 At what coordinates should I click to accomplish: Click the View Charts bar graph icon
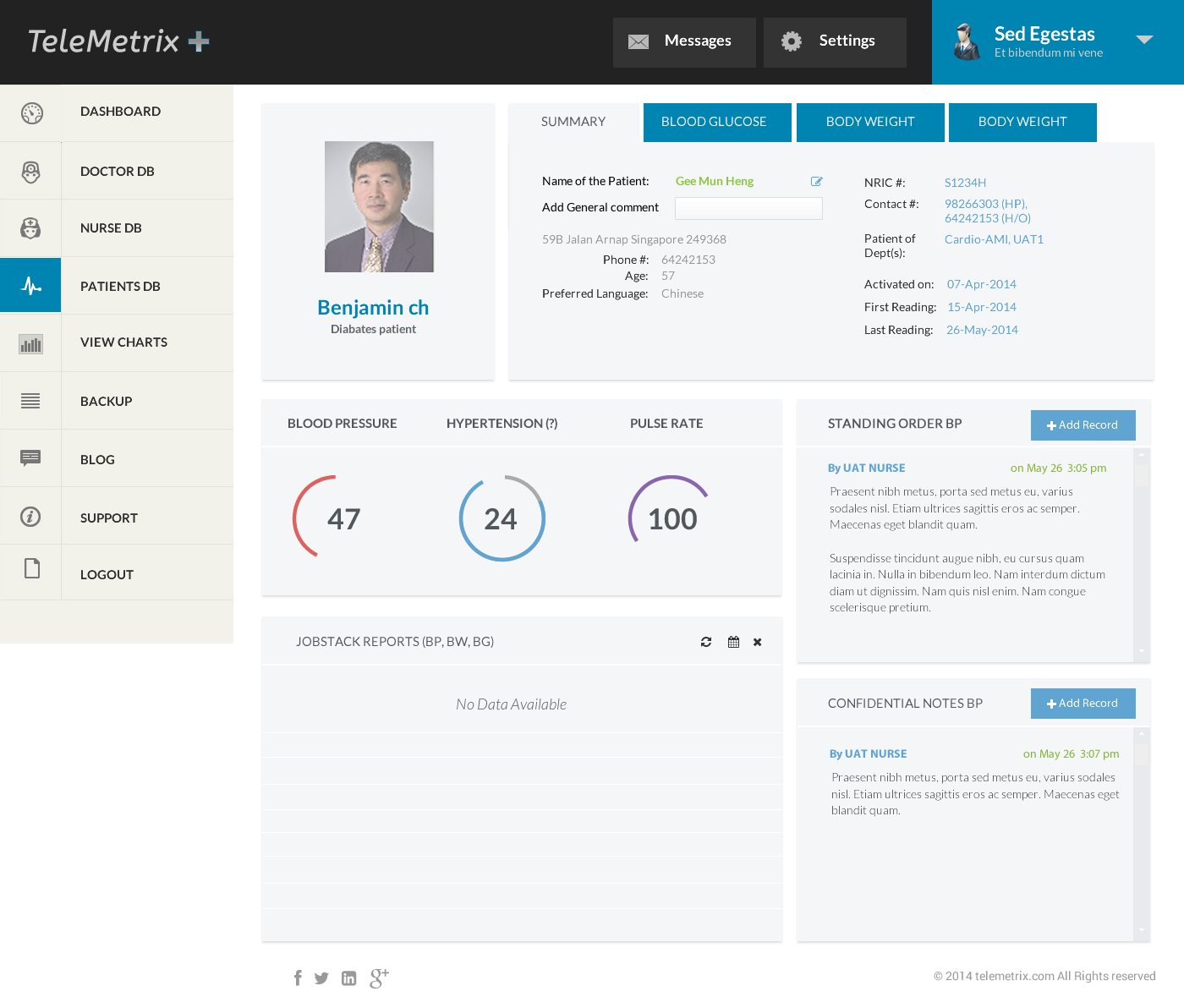pos(31,344)
